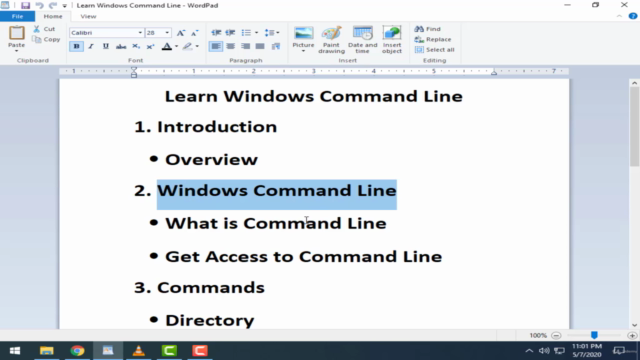Redo last action

point(53,5)
